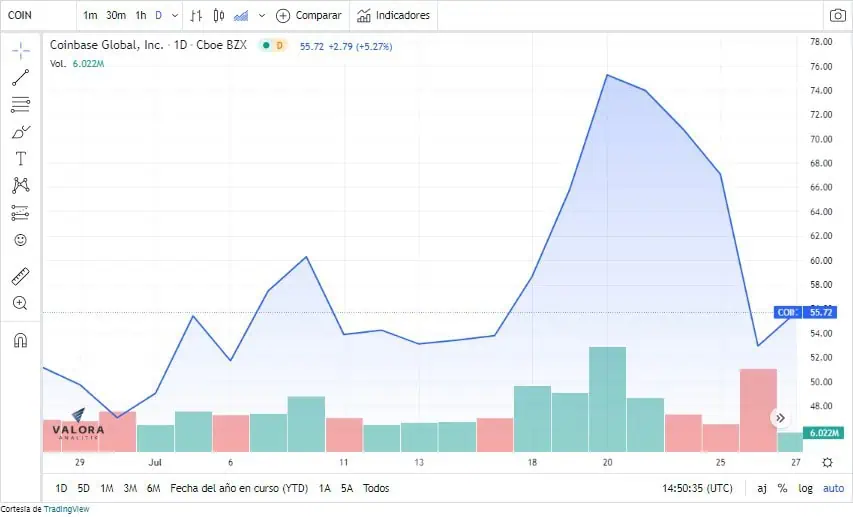Screen dimensions: 853x517
Task: Select Fecha del año en curso (YTD)
Action: (x=239, y=488)
